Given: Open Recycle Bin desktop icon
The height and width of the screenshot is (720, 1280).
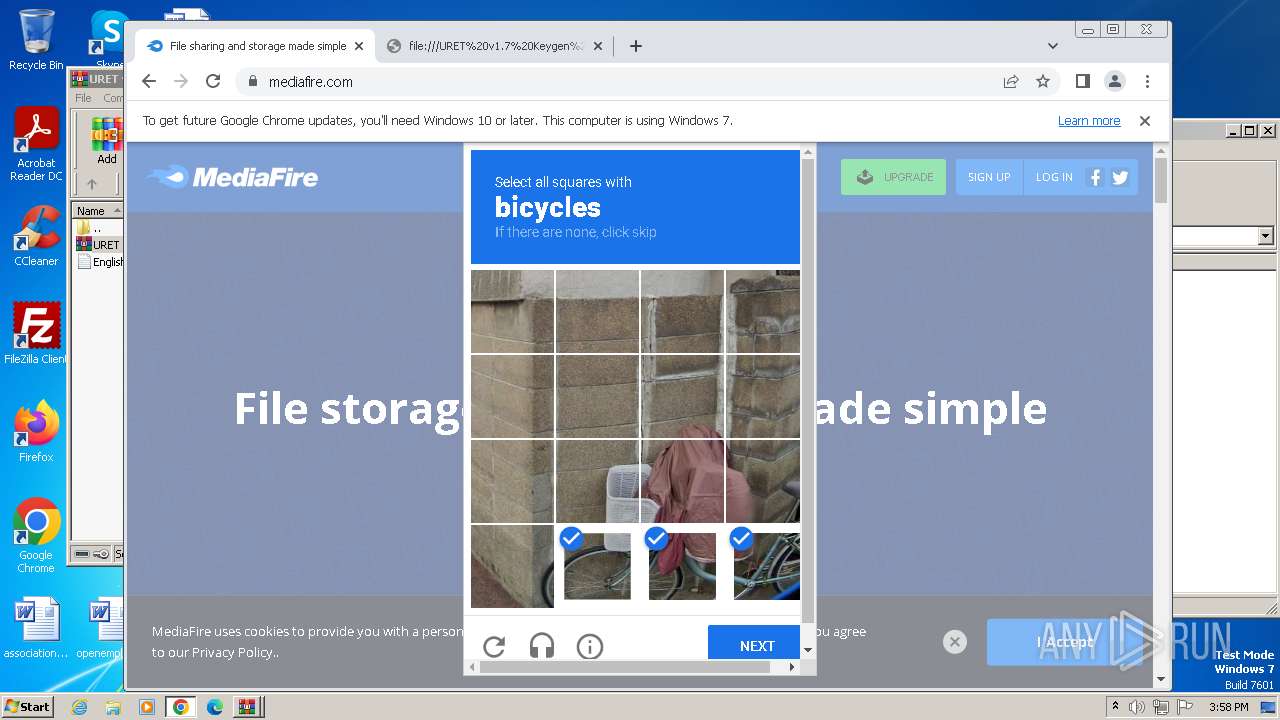Looking at the screenshot, I should tap(36, 40).
